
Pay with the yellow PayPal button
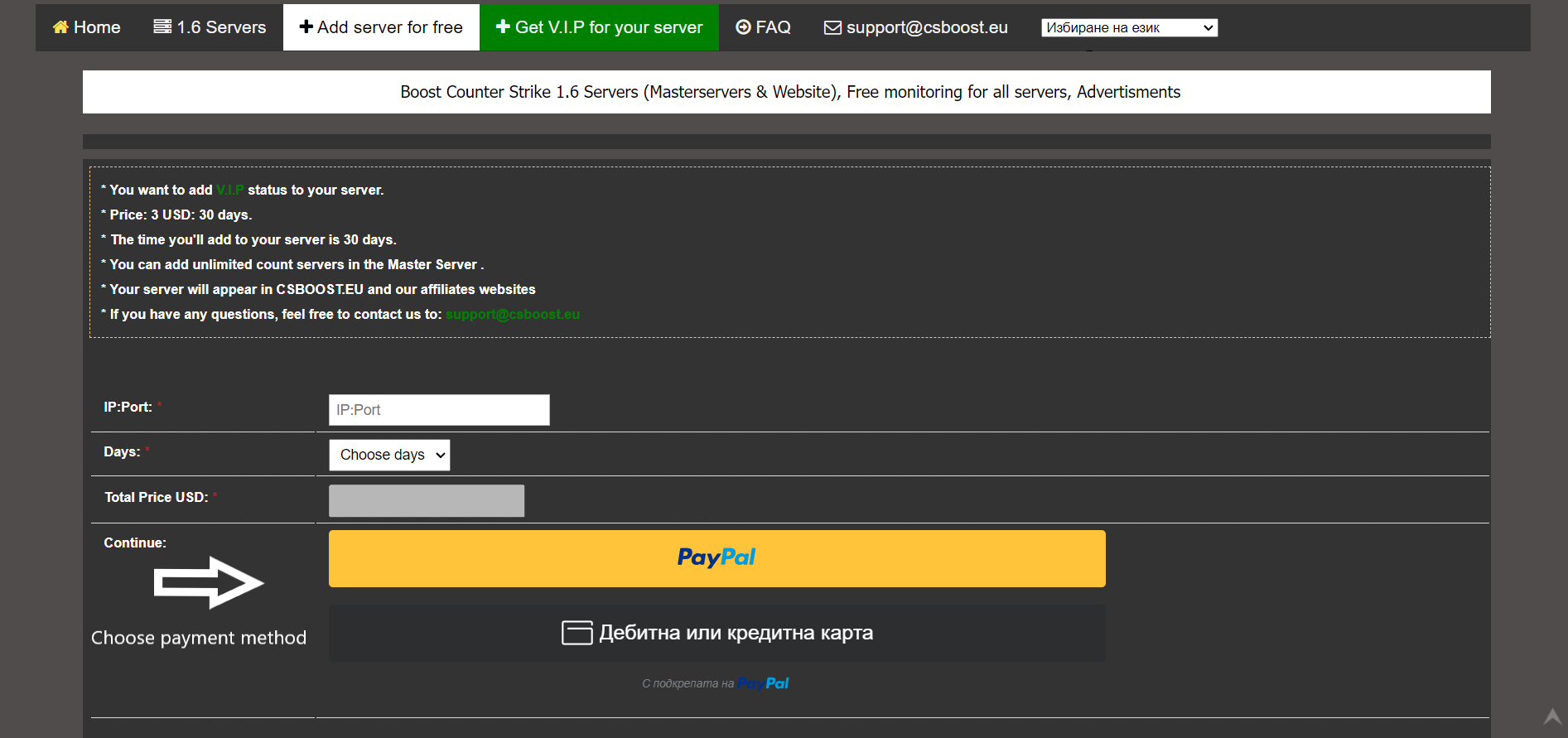tap(716, 558)
